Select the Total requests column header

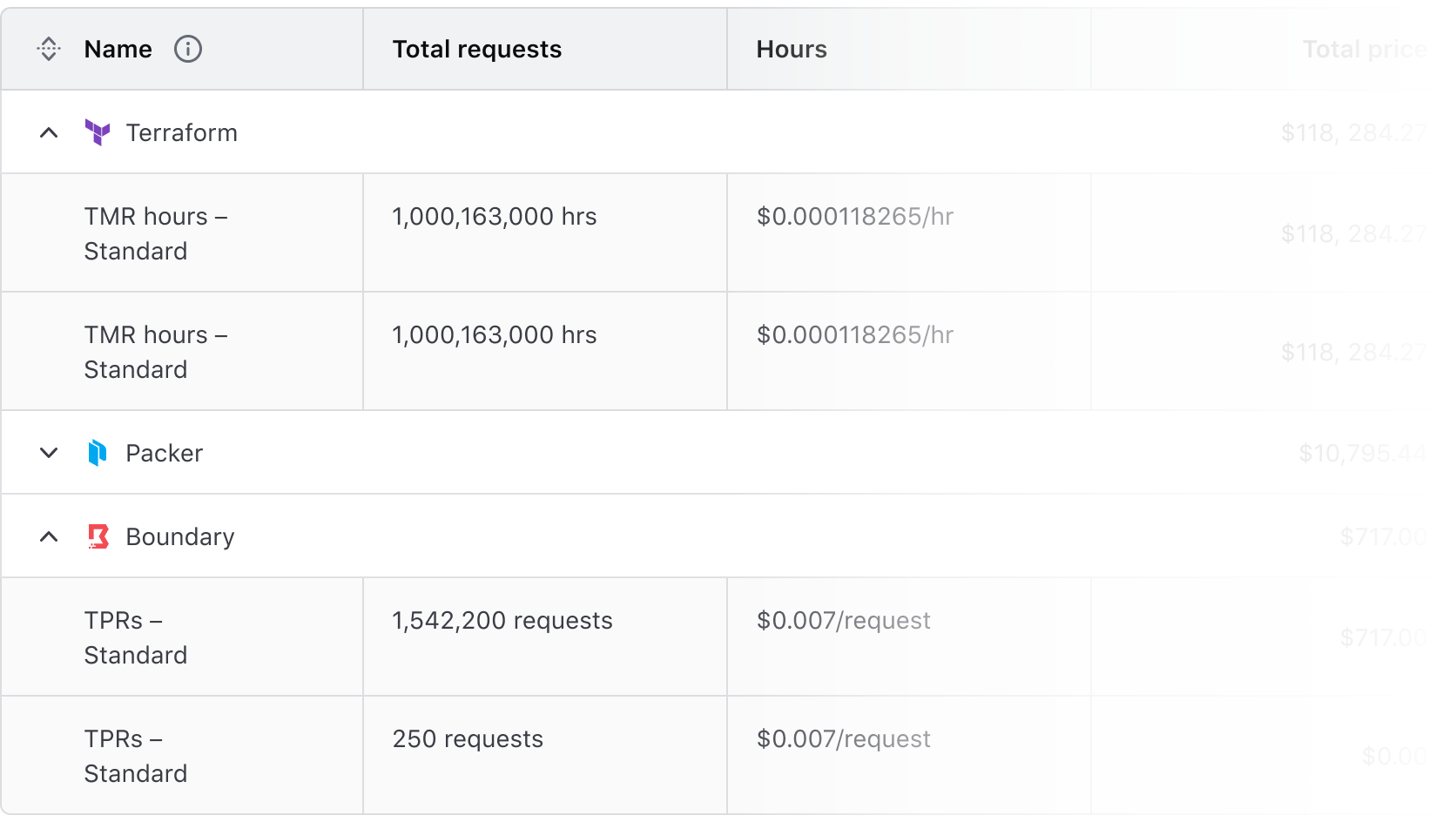pos(476,50)
